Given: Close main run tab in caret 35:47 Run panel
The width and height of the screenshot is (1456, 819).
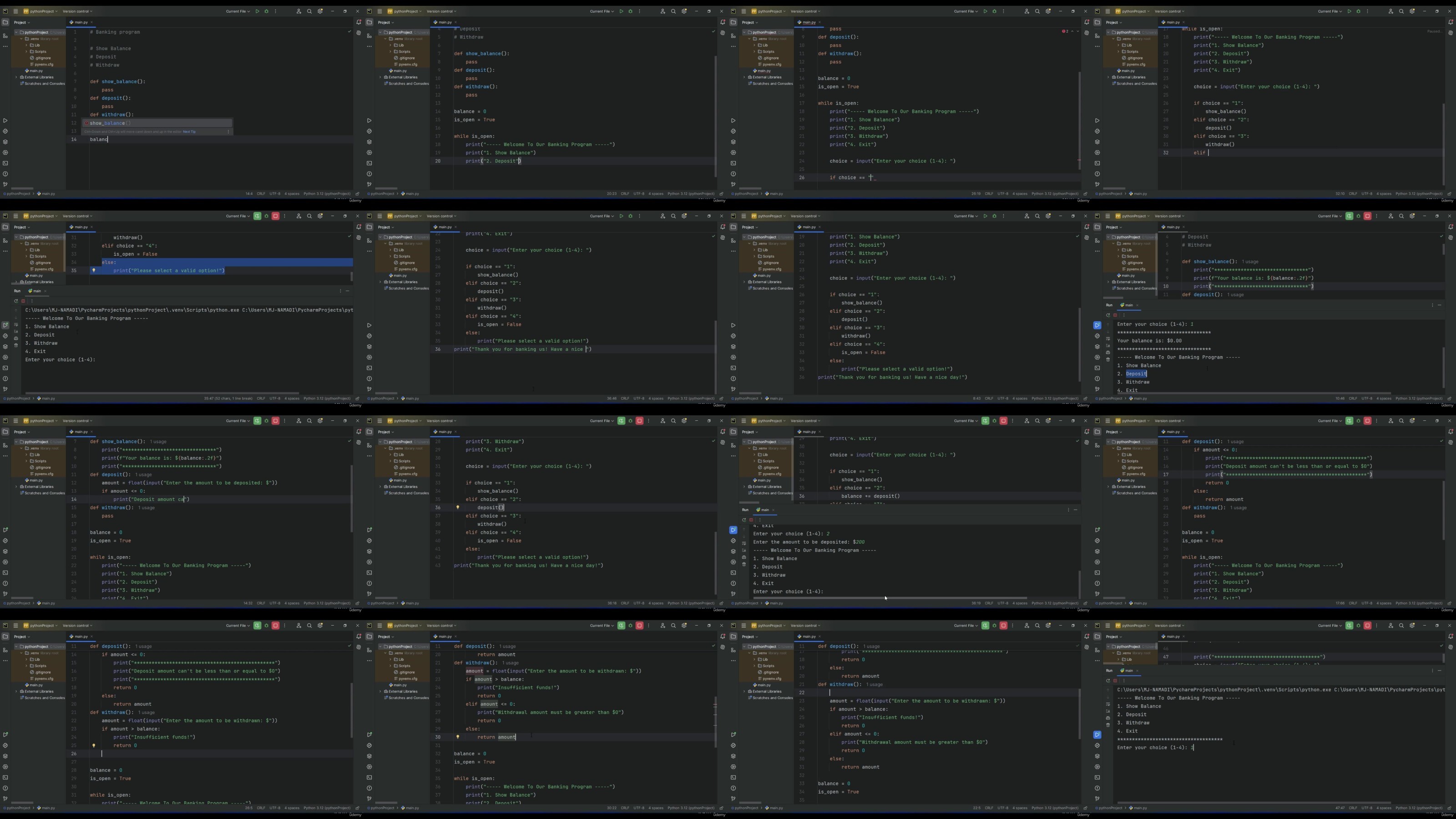Looking at the screenshot, I should pyautogui.click(x=45, y=291).
